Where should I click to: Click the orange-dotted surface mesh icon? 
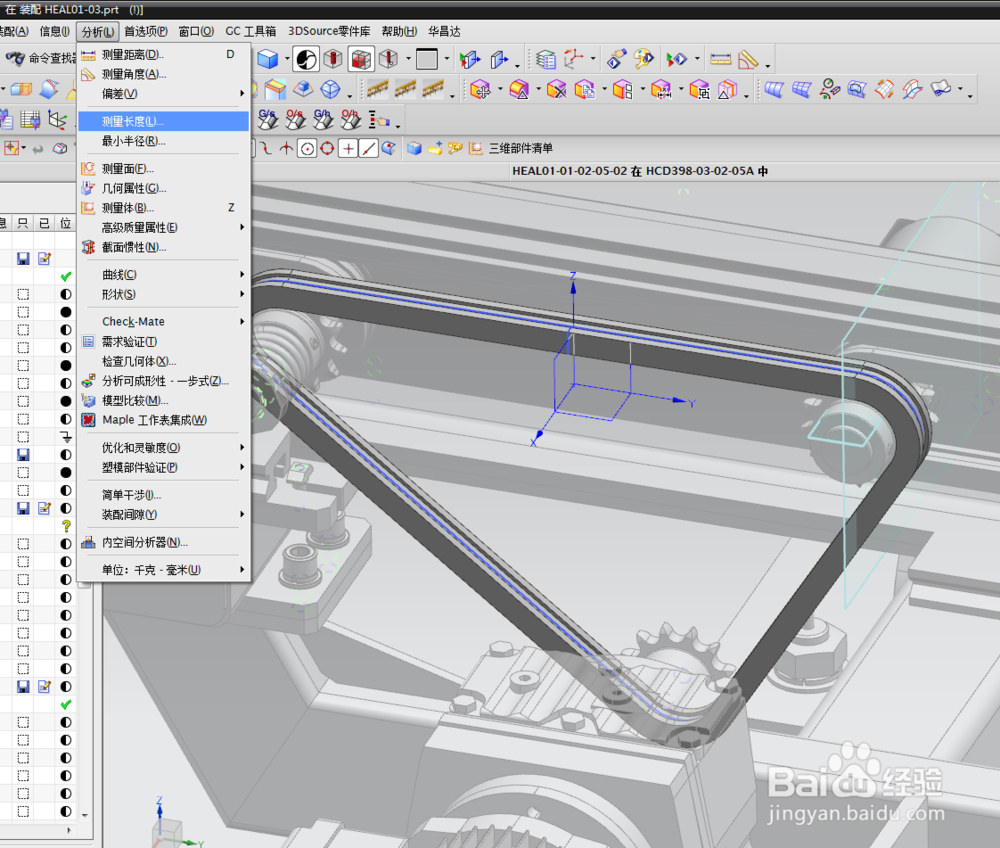pyautogui.click(x=884, y=90)
